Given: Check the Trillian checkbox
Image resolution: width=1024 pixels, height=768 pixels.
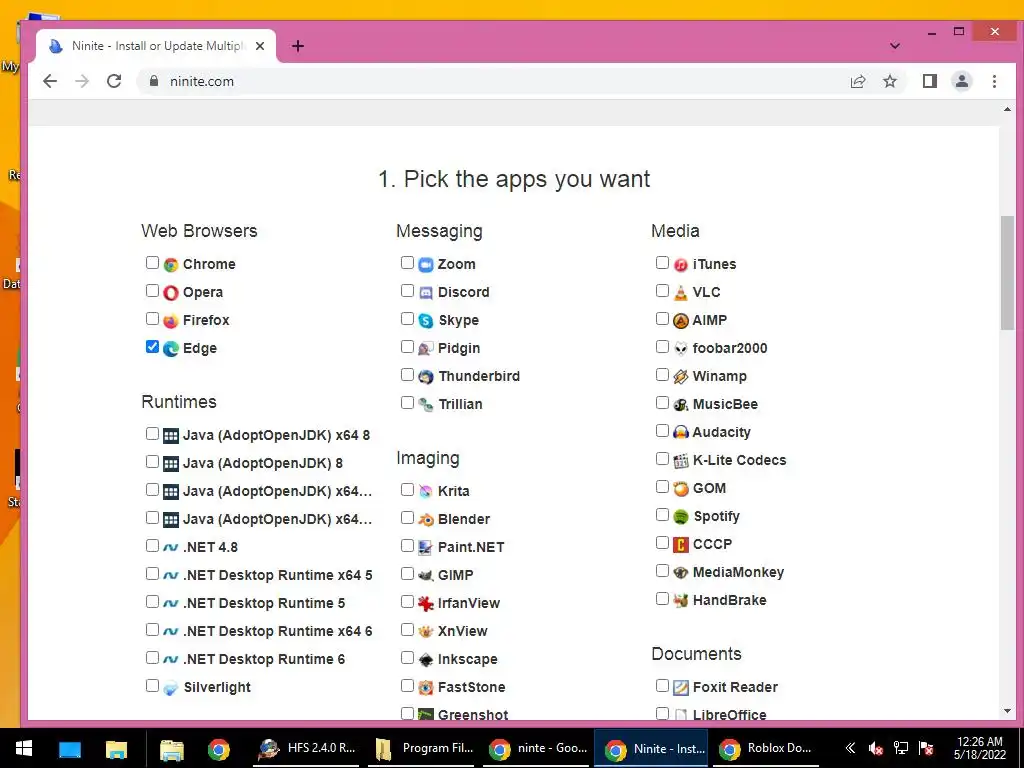Looking at the screenshot, I should coord(407,402).
